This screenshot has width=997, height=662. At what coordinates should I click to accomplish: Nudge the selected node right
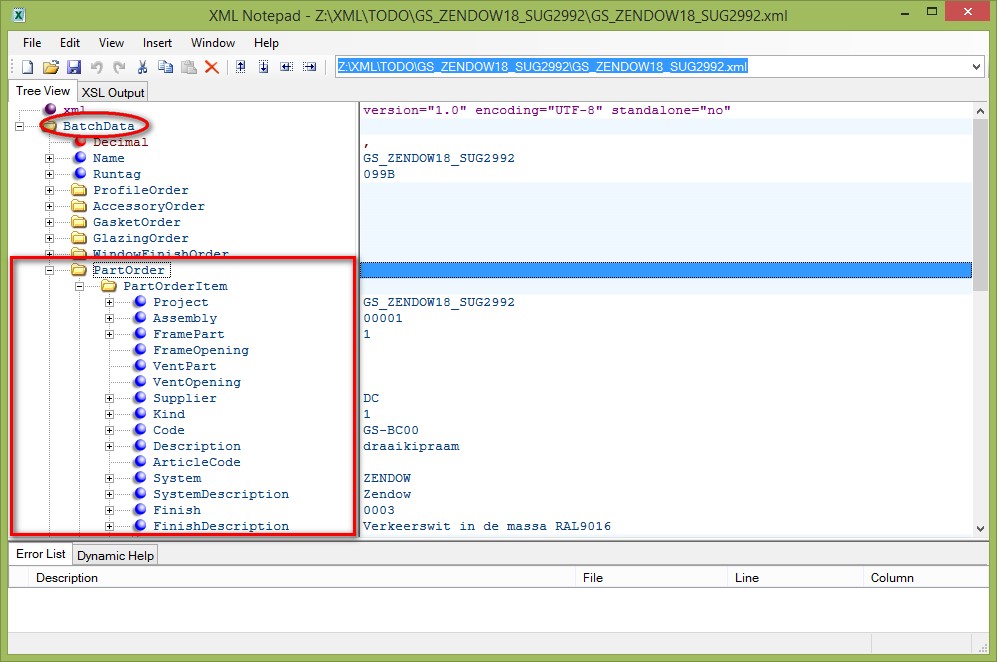point(310,67)
